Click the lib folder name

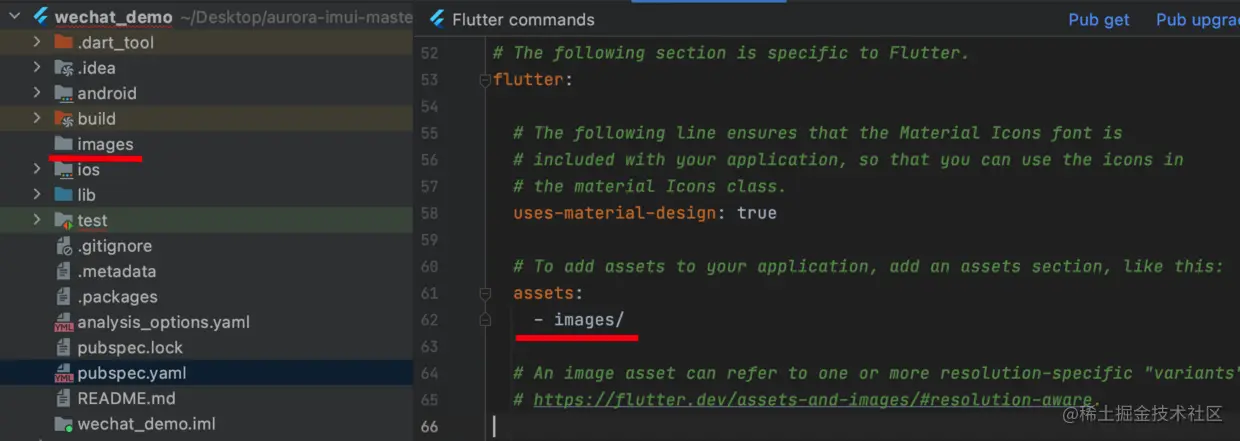pos(87,195)
